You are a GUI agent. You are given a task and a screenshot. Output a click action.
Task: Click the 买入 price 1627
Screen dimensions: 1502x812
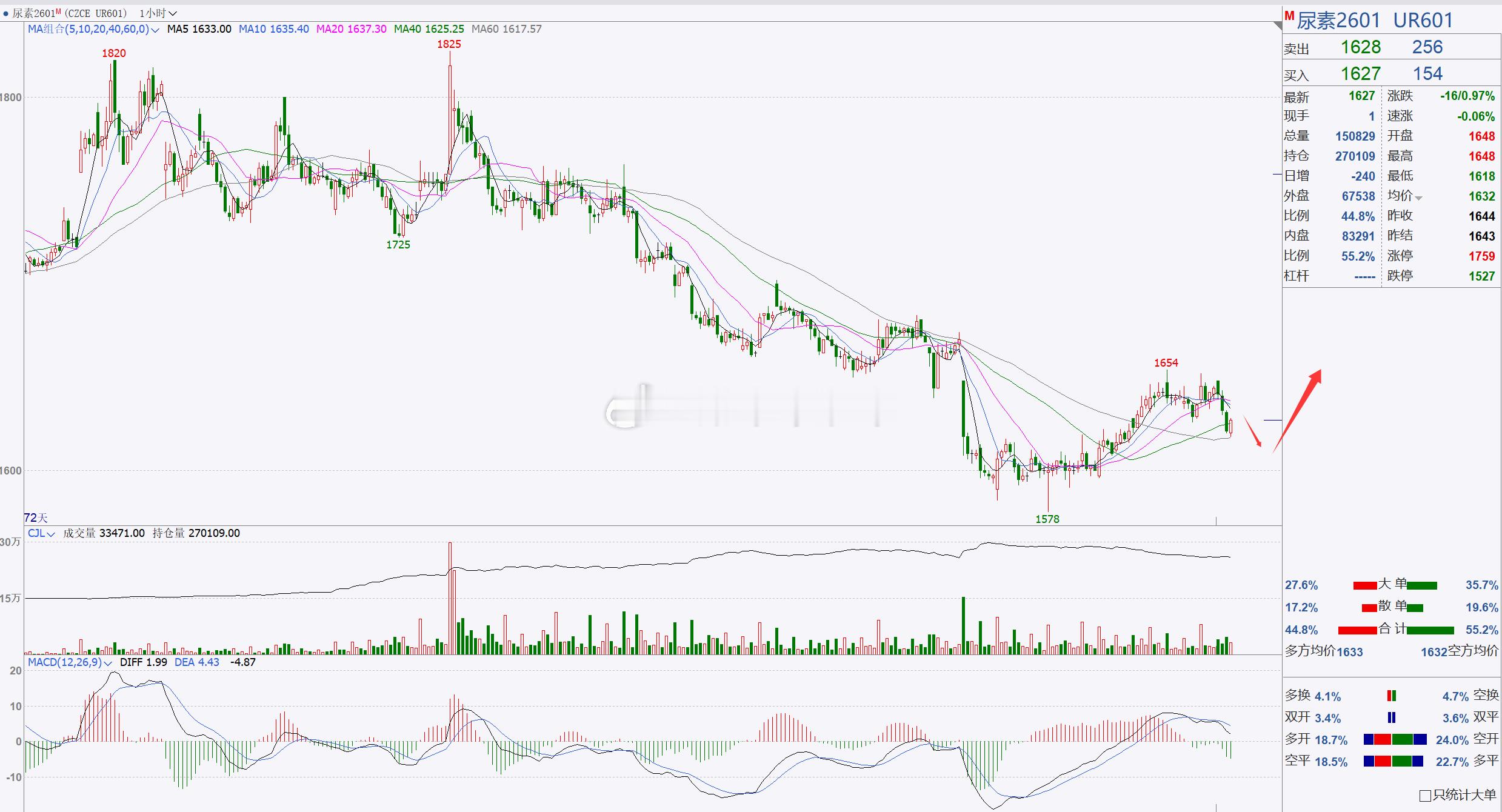point(1360,74)
